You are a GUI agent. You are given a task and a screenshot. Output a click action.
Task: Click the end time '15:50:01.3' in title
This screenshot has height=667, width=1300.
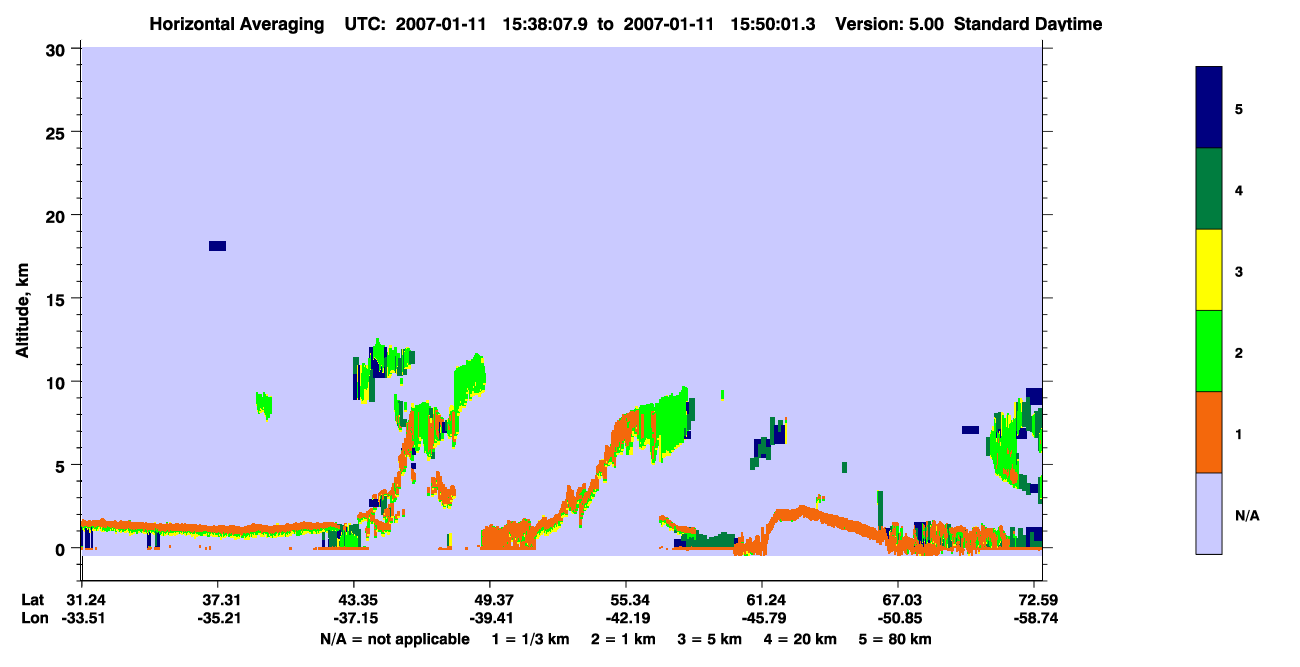point(774,23)
